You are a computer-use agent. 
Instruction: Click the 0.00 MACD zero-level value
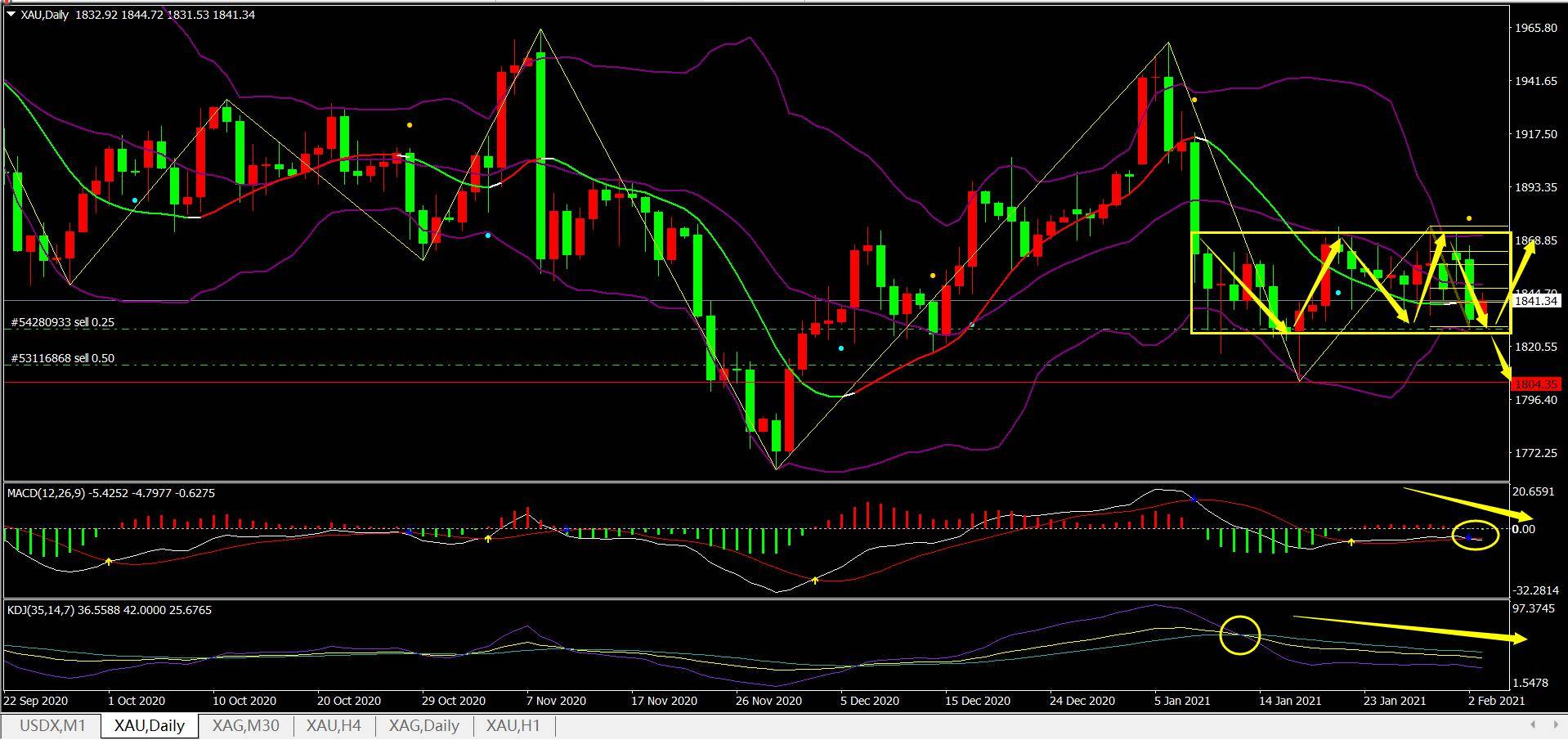point(1524,529)
